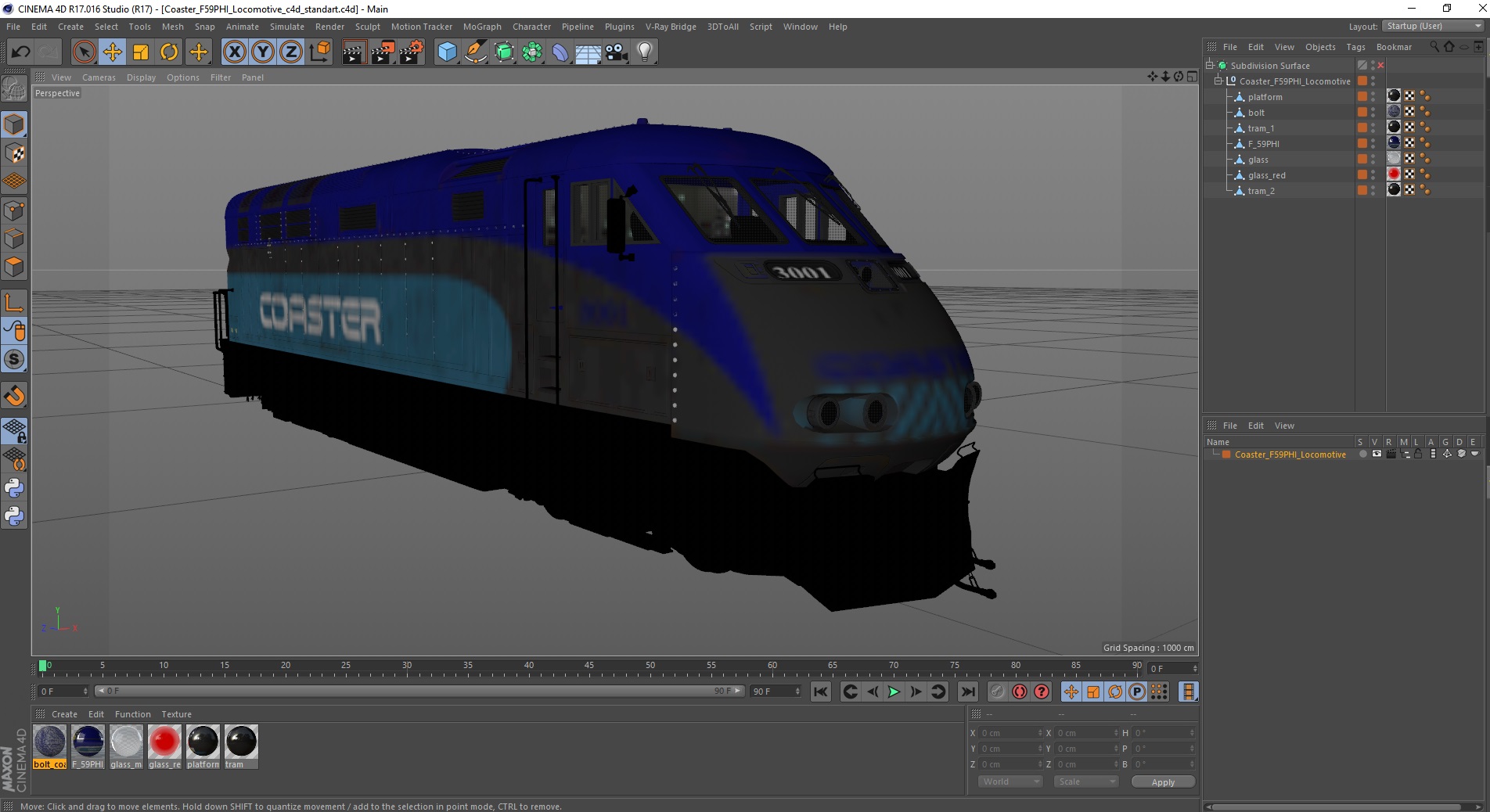This screenshot has height=812, width=1490.
Task: Toggle solo on Coaster layer row
Action: (x=1362, y=455)
